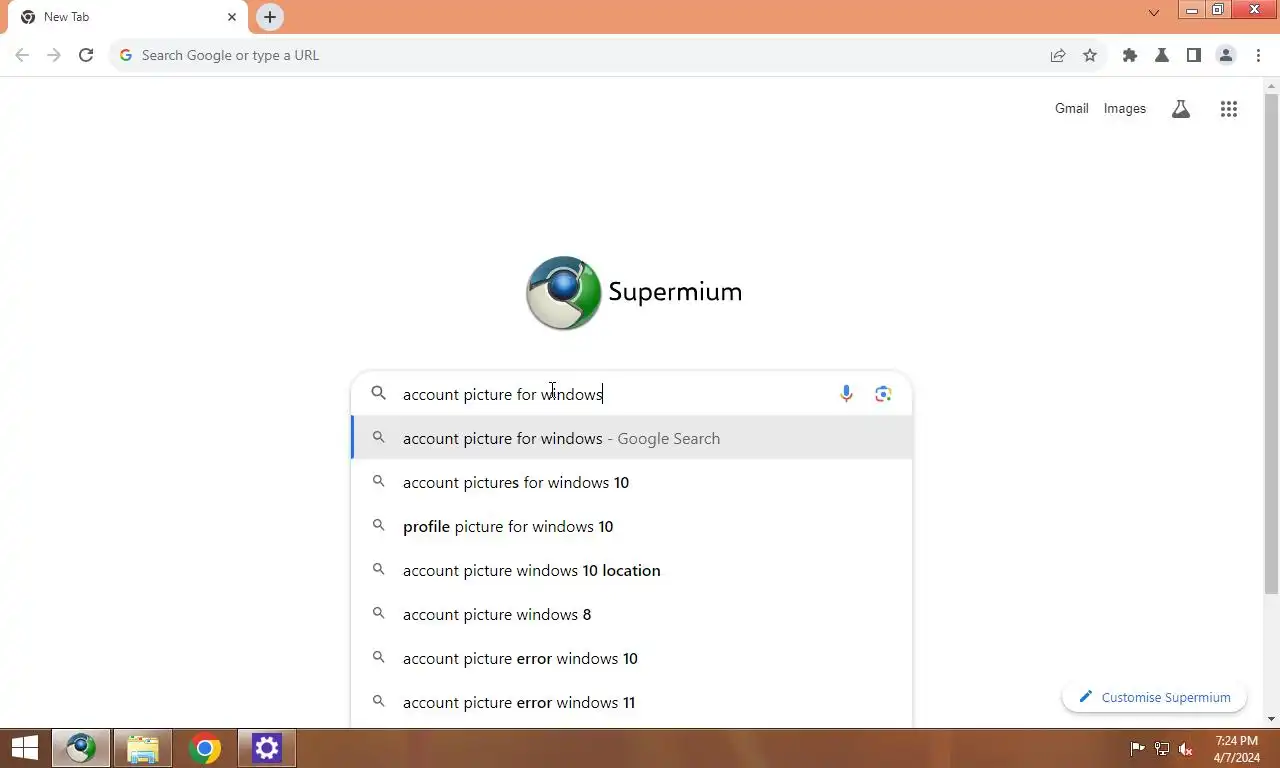1280x768 pixels.
Task: Select suggestion 'account picture windows 10 location'
Action: [631, 570]
